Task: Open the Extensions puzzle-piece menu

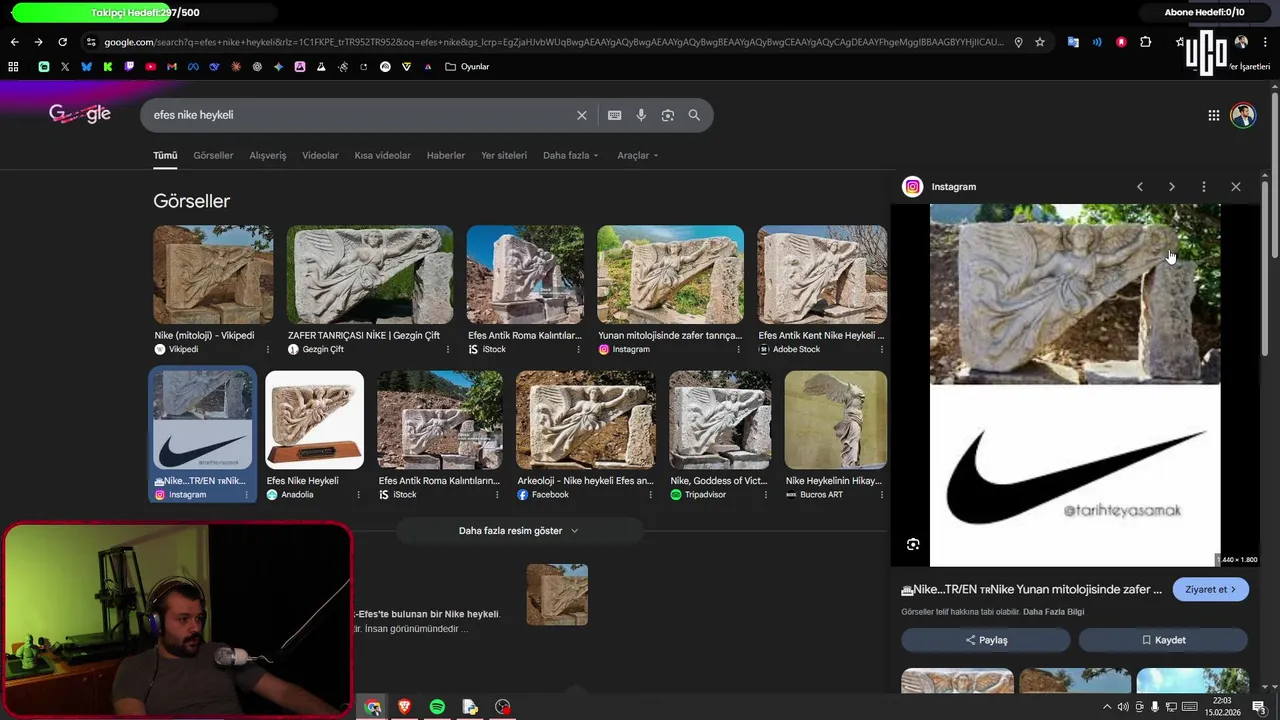Action: [x=1146, y=42]
